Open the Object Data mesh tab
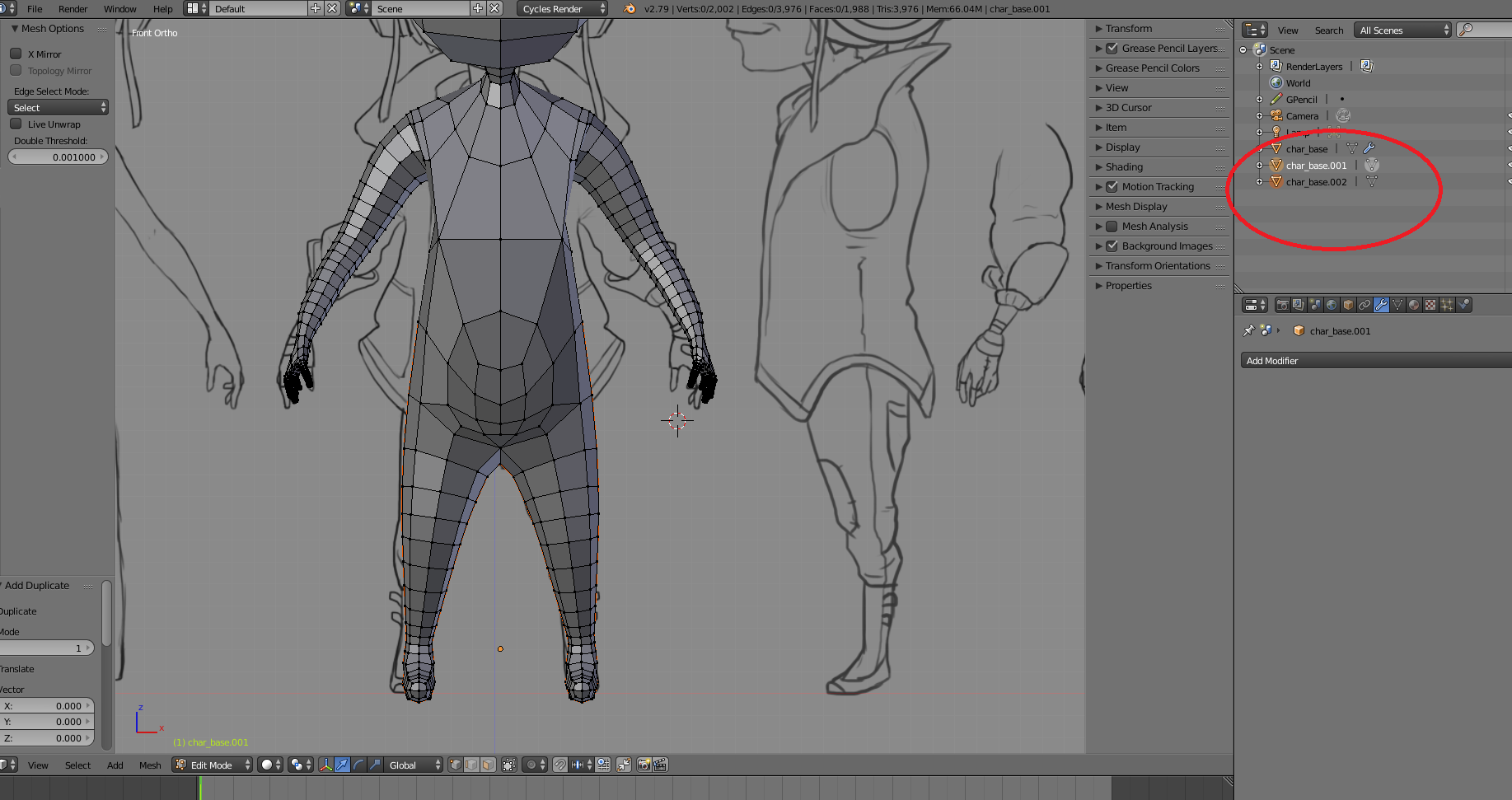 [1397, 305]
